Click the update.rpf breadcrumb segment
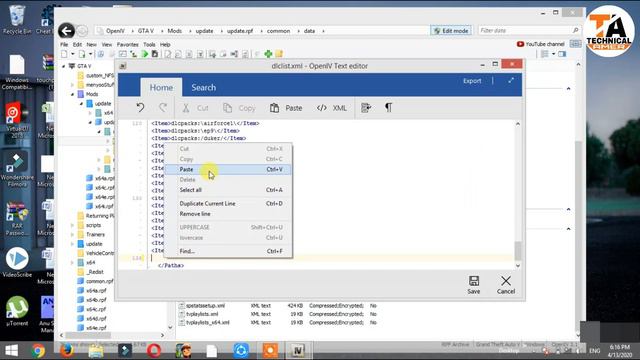Viewport: 640px width, 360px height. tap(240, 31)
